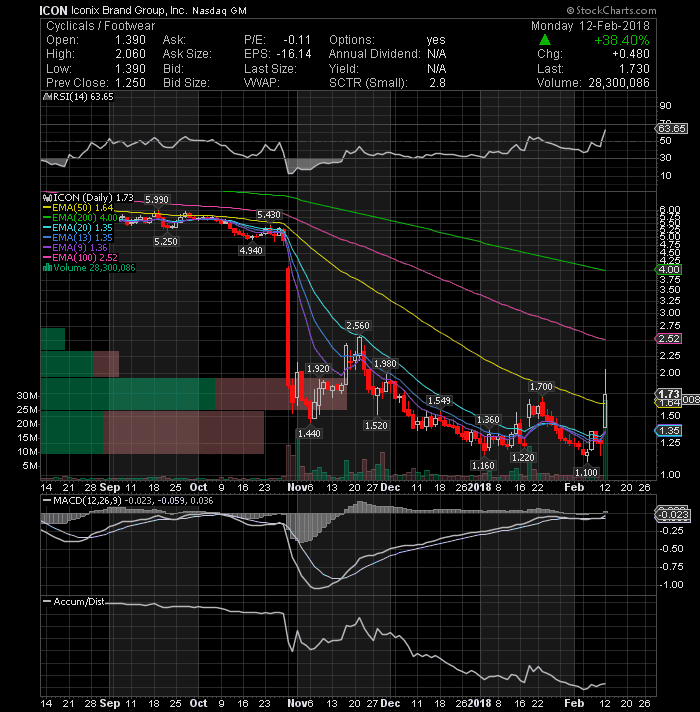Click the Options: yes value
Viewport: 700px width, 712px height.
point(387,40)
